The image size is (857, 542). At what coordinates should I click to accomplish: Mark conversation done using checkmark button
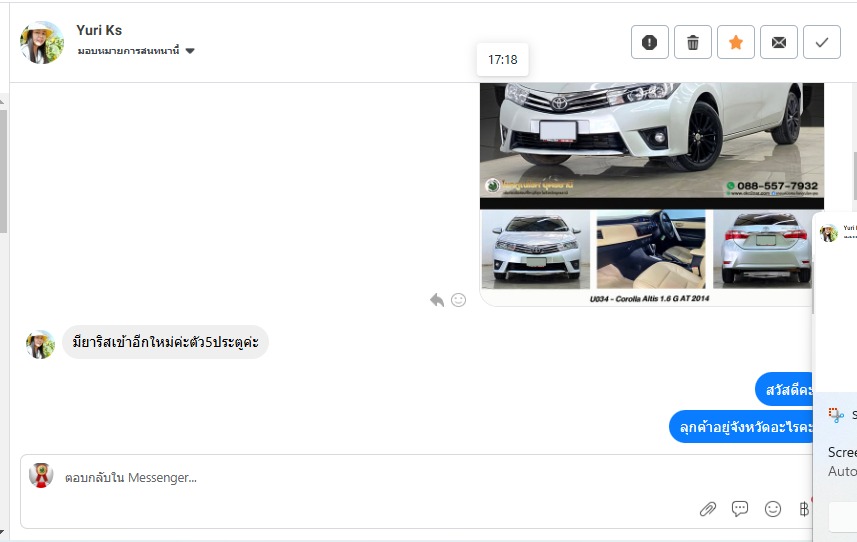(821, 42)
